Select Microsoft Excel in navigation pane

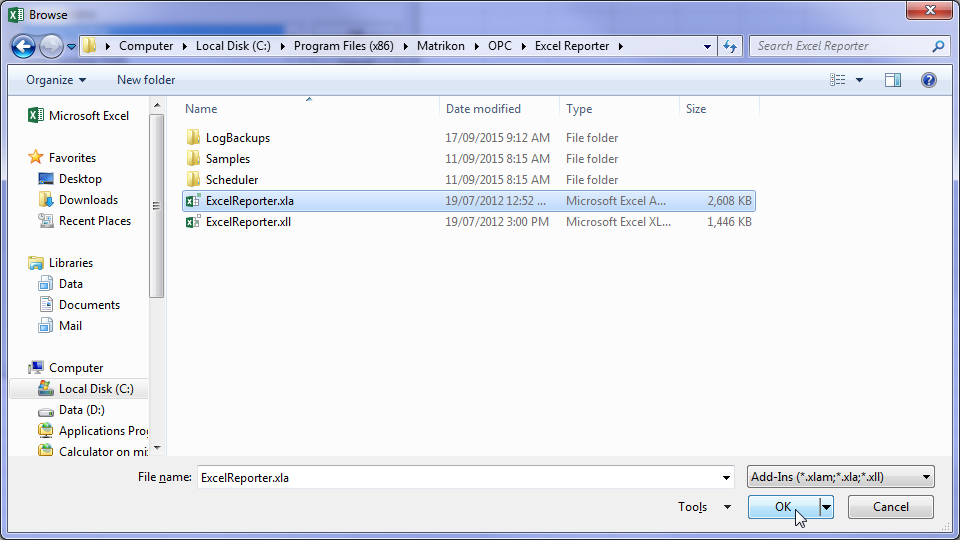point(78,116)
